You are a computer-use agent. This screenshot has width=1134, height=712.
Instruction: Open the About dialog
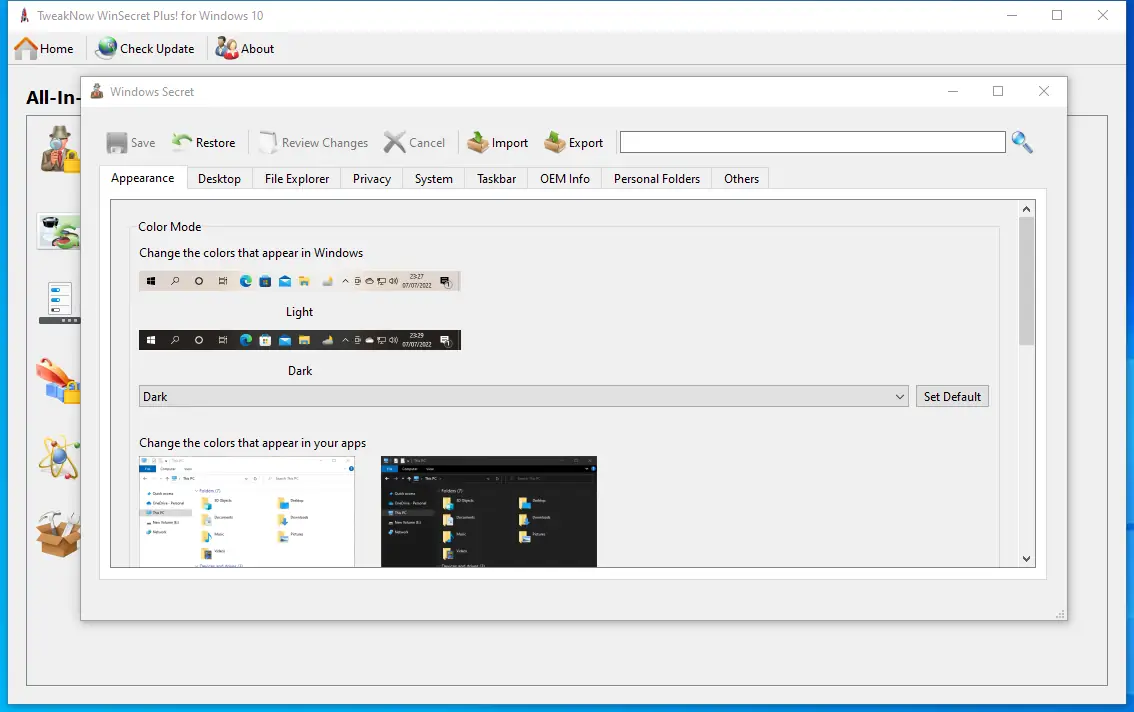(x=245, y=48)
